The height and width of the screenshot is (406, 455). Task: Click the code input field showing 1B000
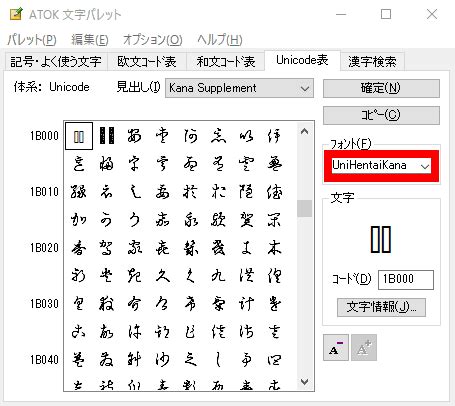click(x=406, y=279)
